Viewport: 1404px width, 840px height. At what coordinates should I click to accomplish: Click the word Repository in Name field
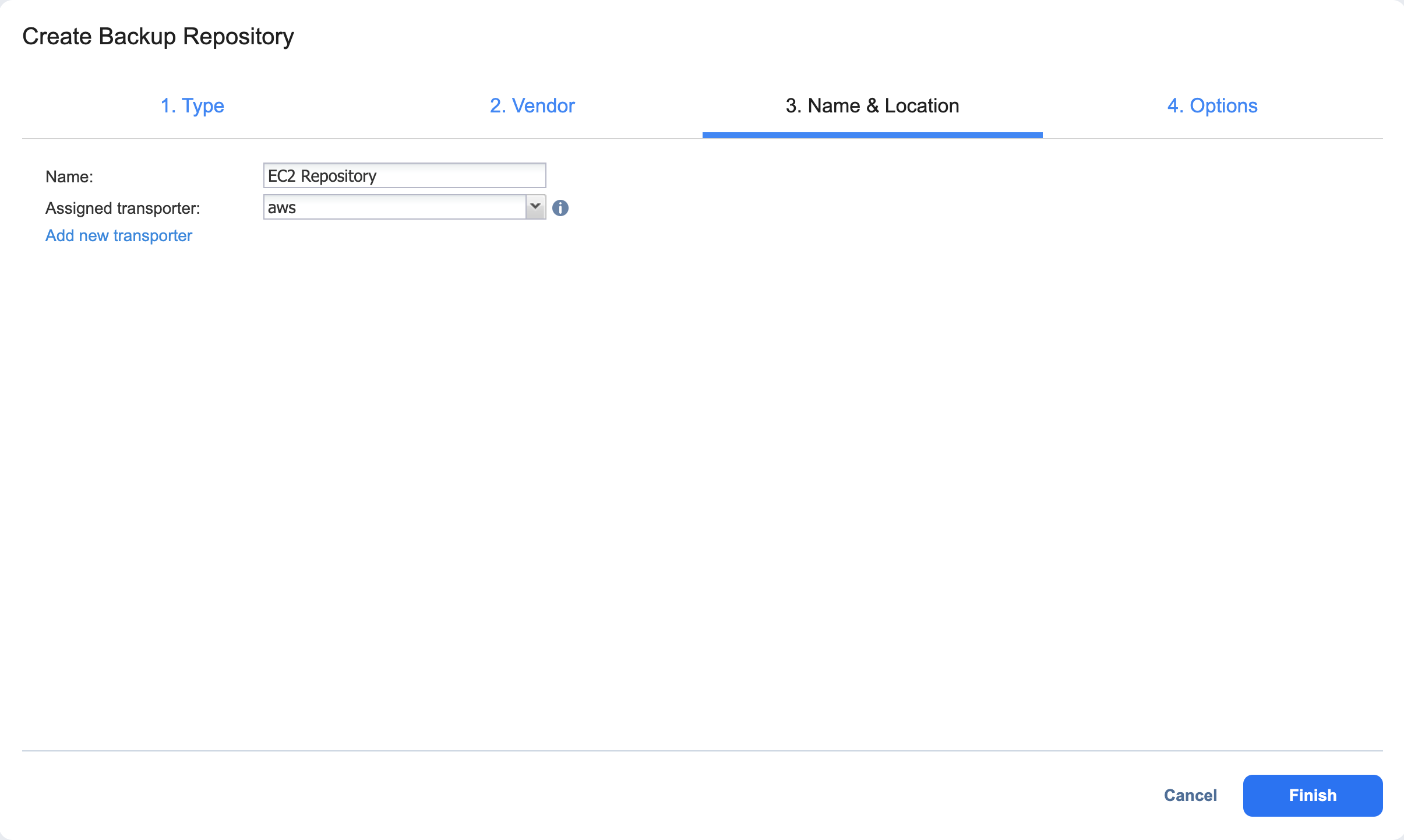coord(338,176)
